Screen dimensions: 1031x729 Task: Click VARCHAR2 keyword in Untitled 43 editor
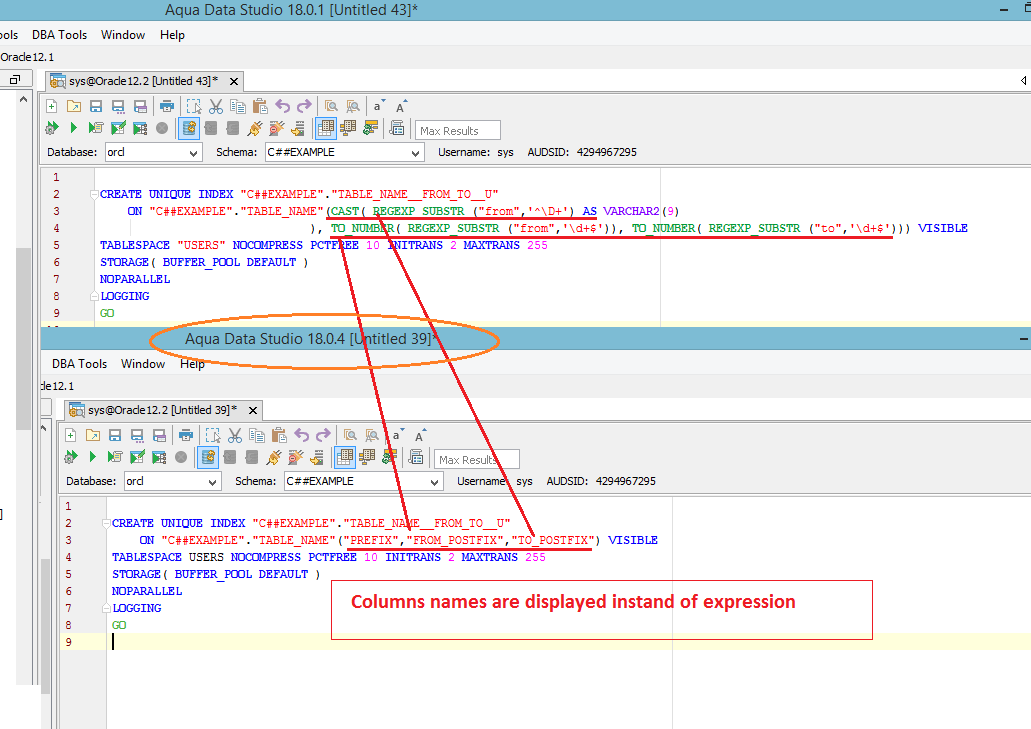[631, 211]
